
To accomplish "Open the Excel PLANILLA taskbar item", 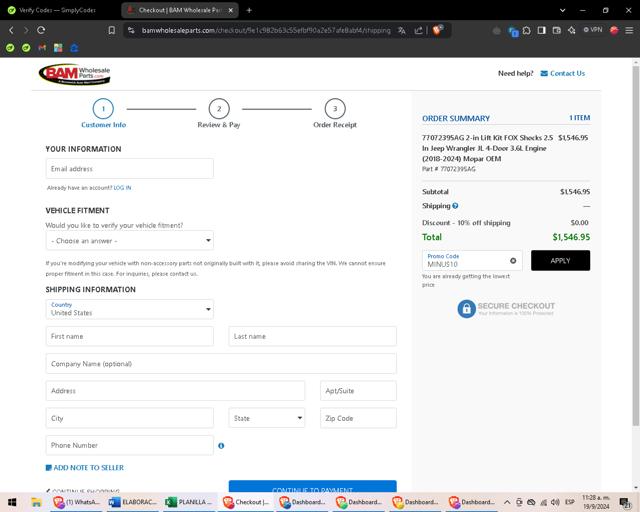I will (189, 502).
